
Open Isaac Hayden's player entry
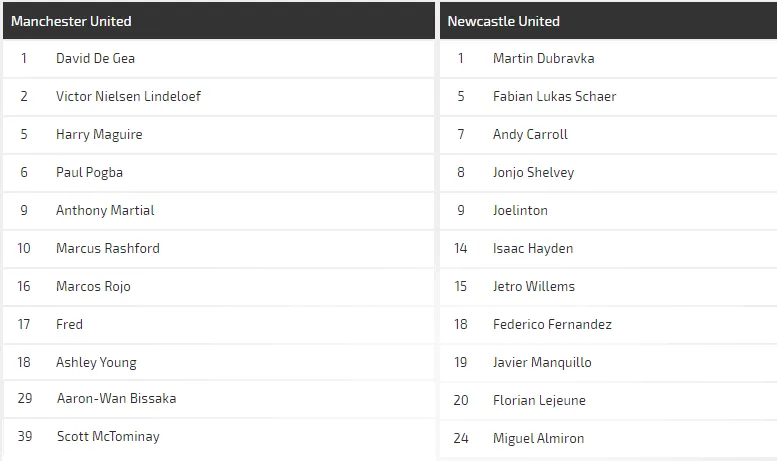click(532, 248)
